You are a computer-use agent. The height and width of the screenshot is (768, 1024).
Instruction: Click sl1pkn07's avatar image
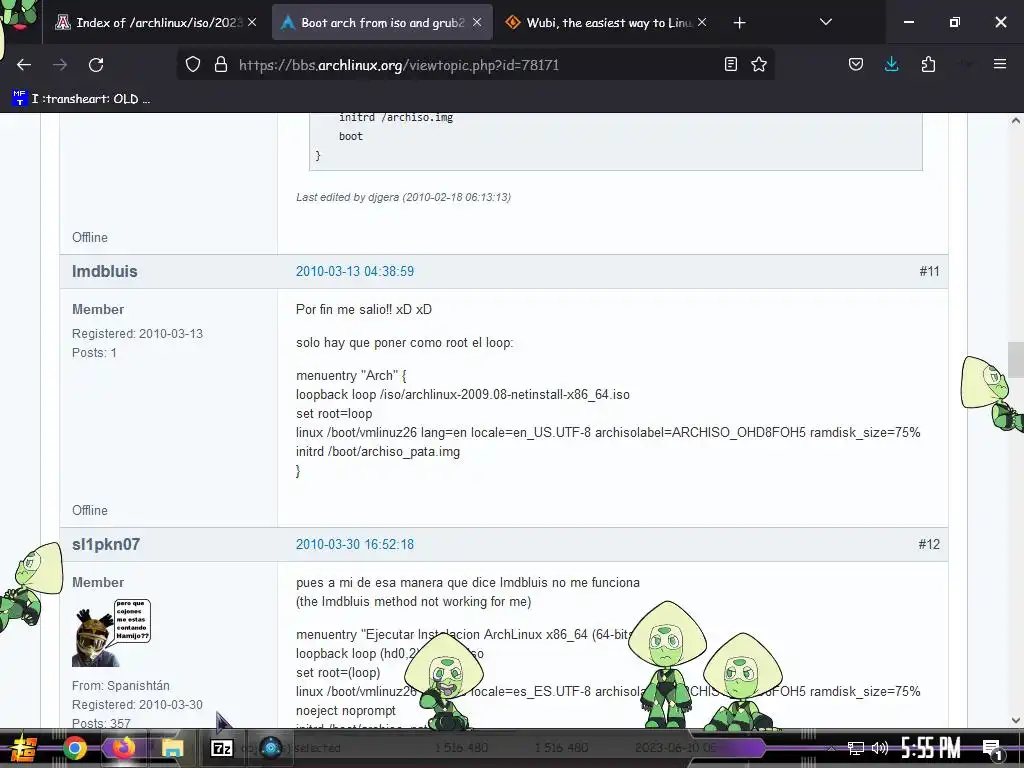[x=111, y=633]
